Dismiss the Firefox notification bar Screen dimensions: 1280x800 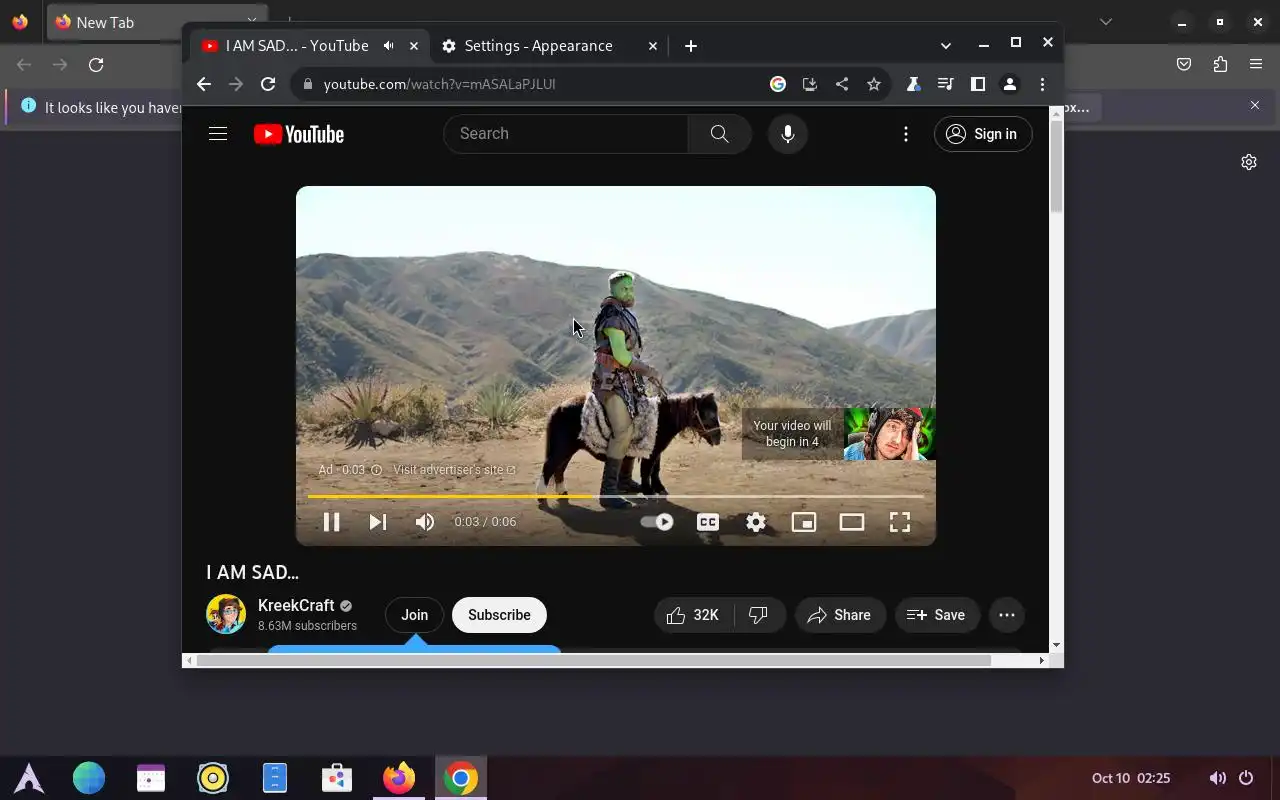point(1255,105)
